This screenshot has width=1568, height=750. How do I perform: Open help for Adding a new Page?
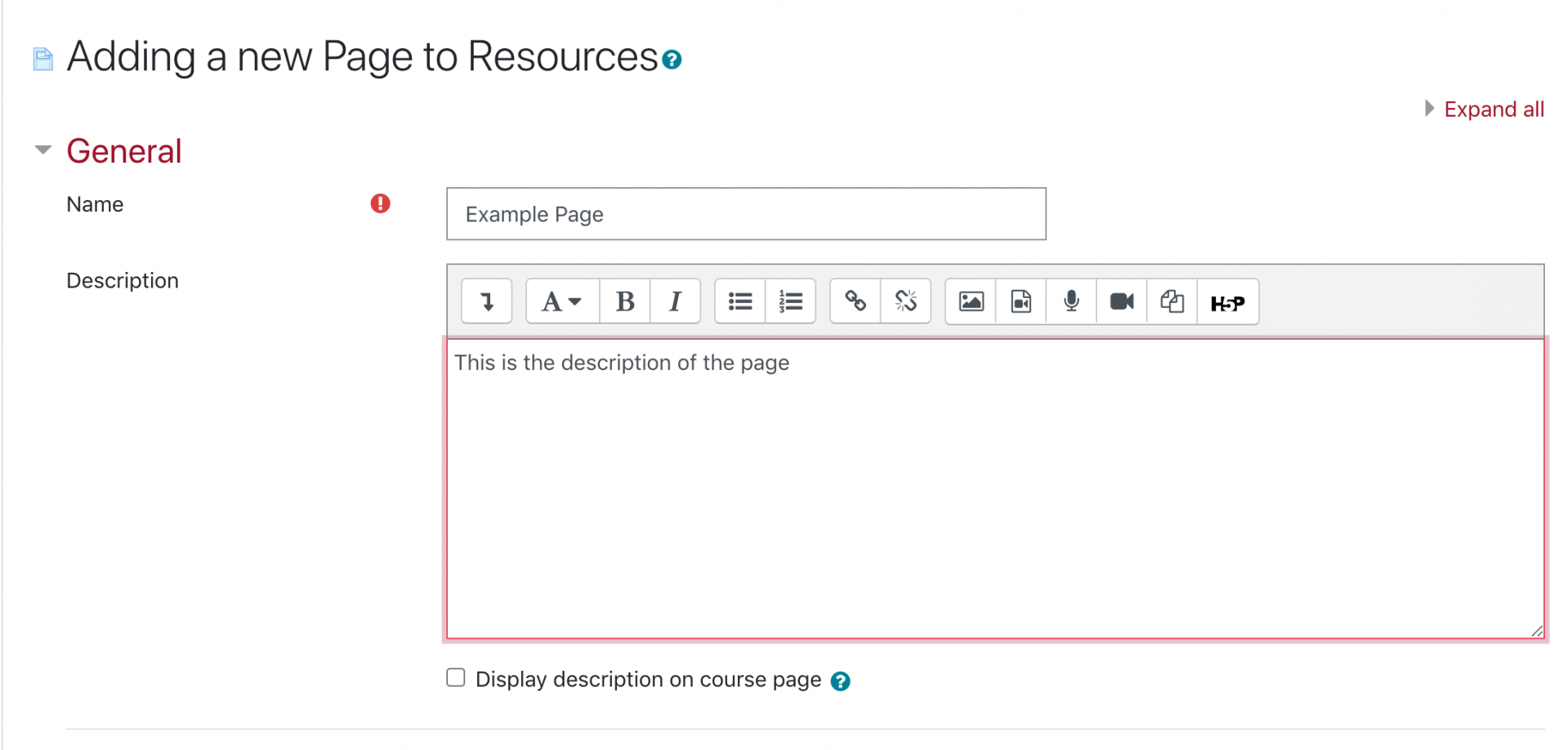(672, 60)
